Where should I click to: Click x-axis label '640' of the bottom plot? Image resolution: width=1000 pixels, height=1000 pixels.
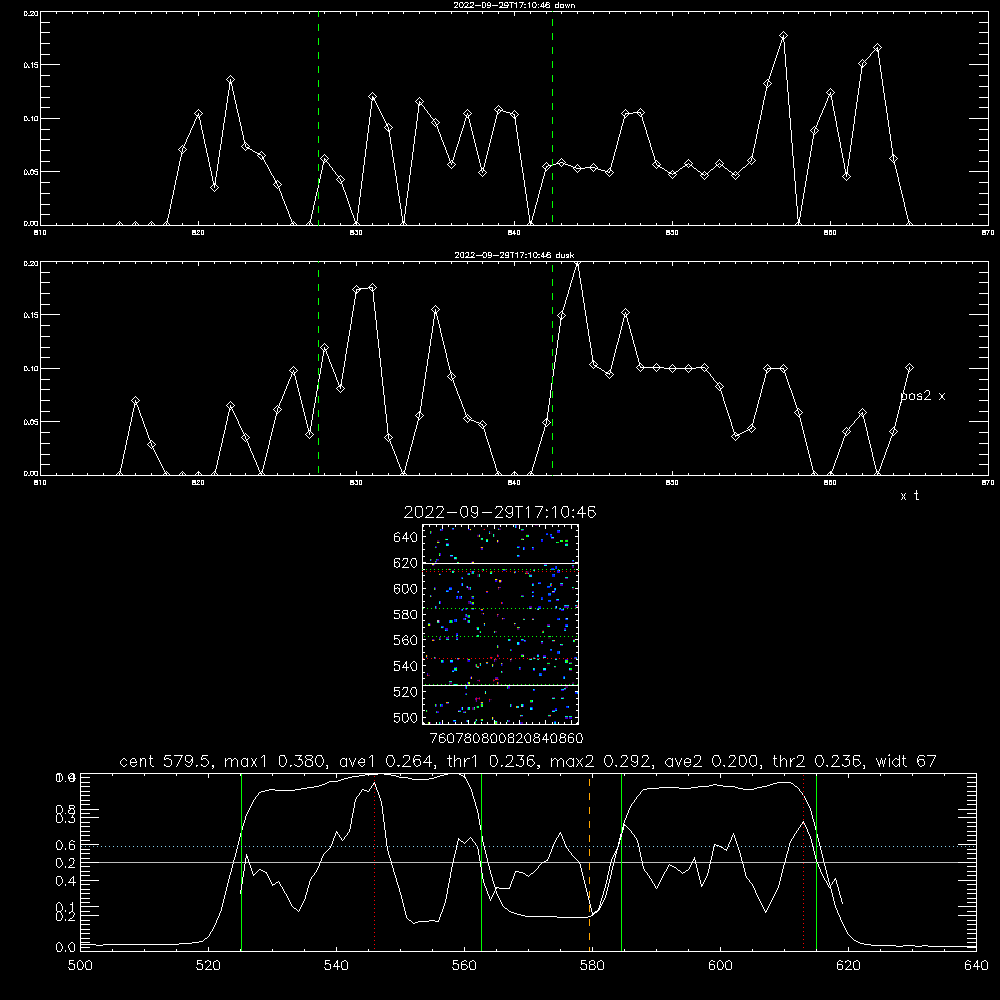pyautogui.click(x=976, y=966)
